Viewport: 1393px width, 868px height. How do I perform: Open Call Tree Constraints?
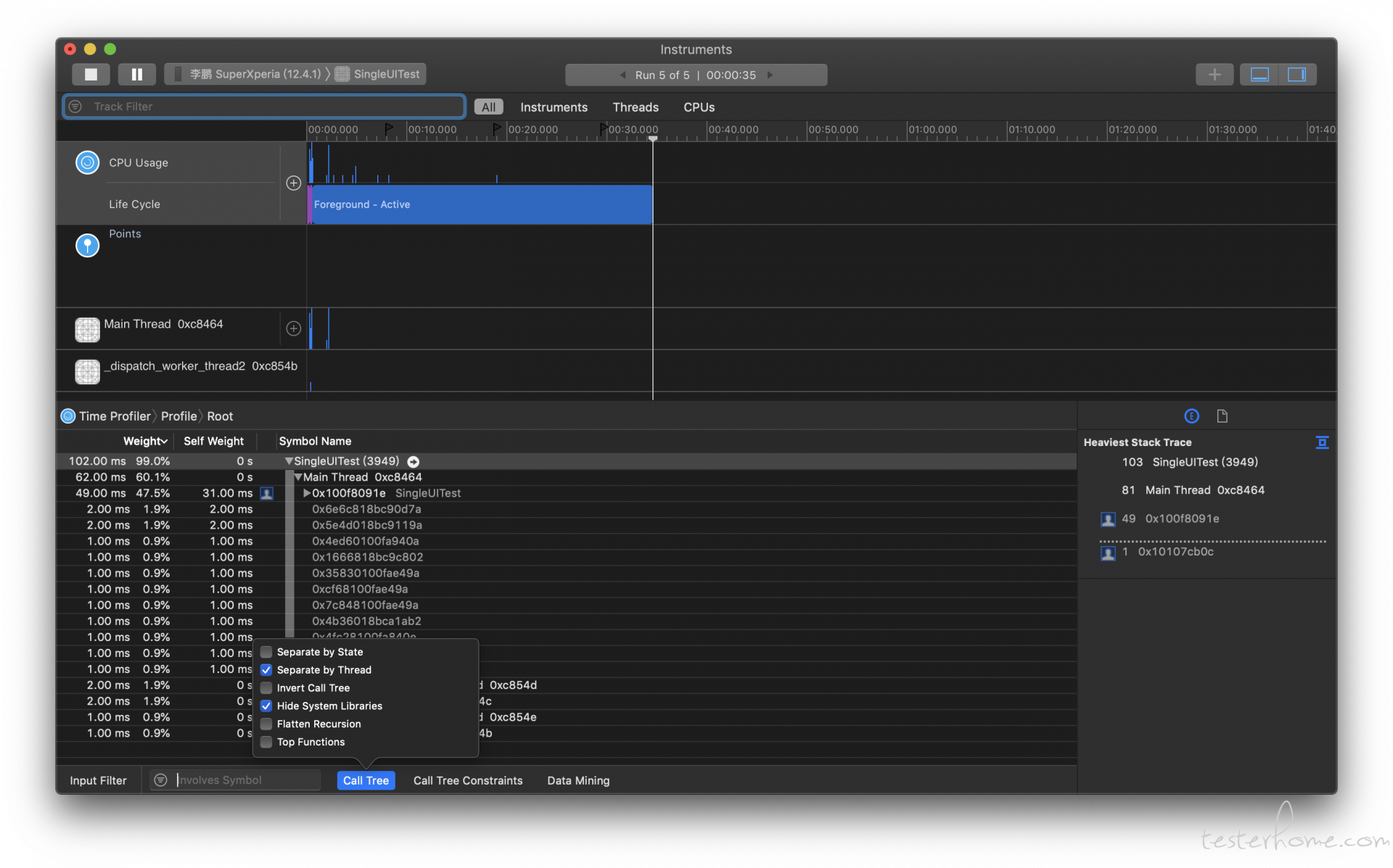(468, 781)
